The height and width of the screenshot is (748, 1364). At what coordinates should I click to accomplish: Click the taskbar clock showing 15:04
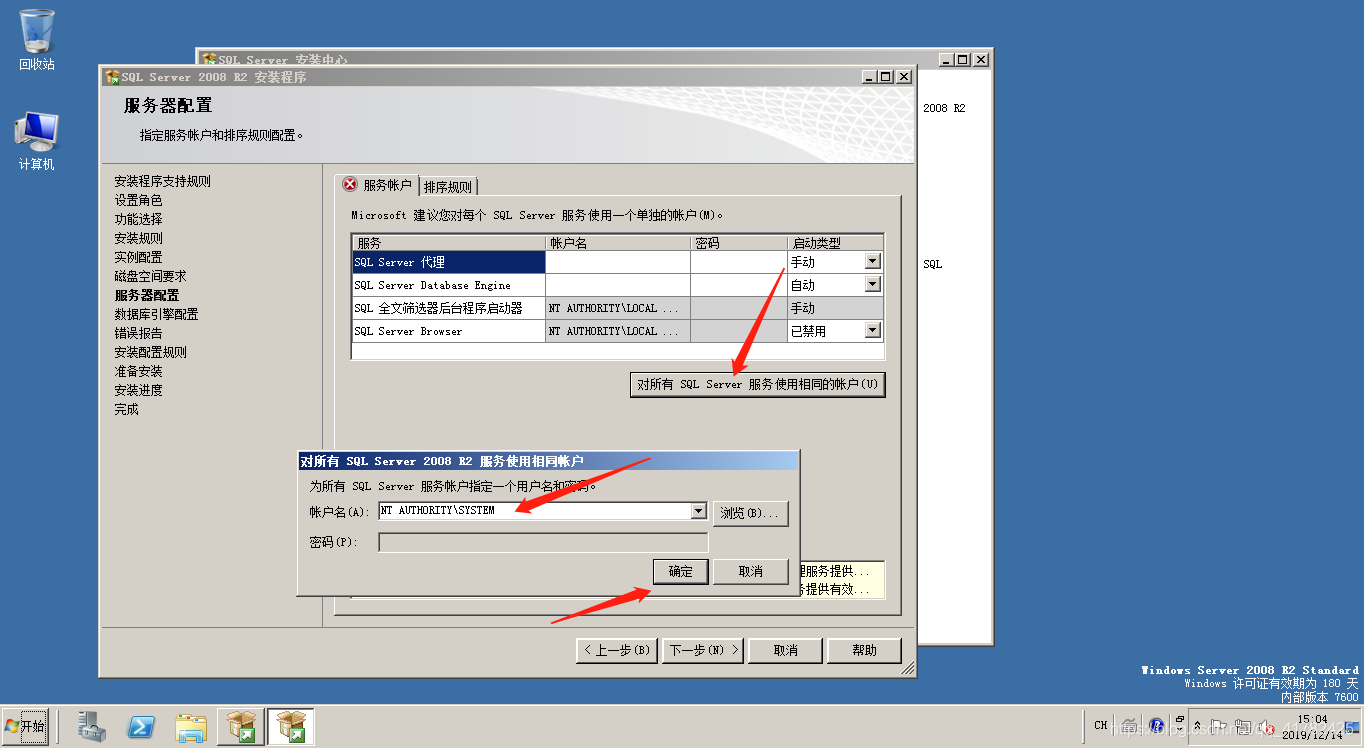pyautogui.click(x=1312, y=727)
